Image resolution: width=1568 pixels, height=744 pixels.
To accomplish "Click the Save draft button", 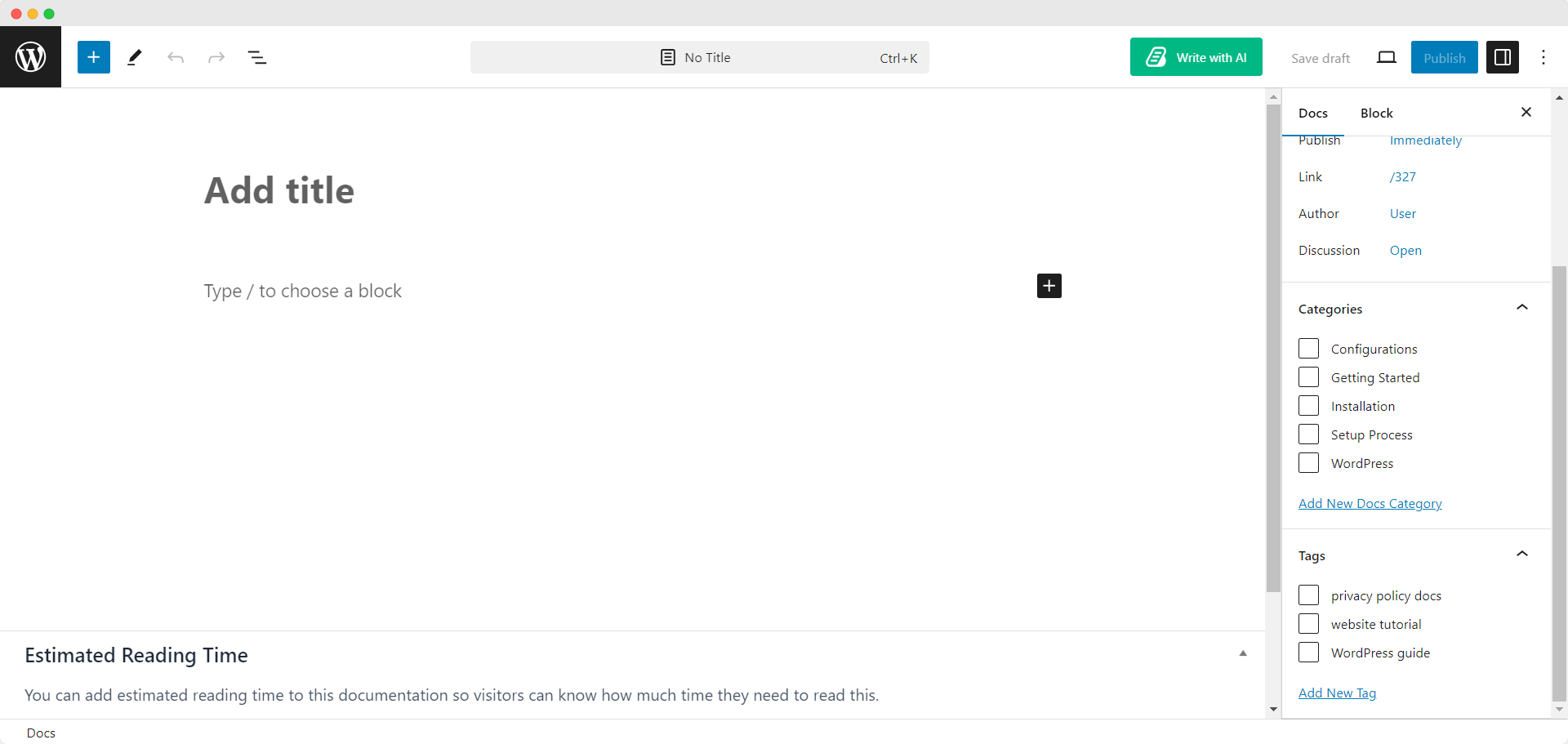I will tap(1321, 58).
